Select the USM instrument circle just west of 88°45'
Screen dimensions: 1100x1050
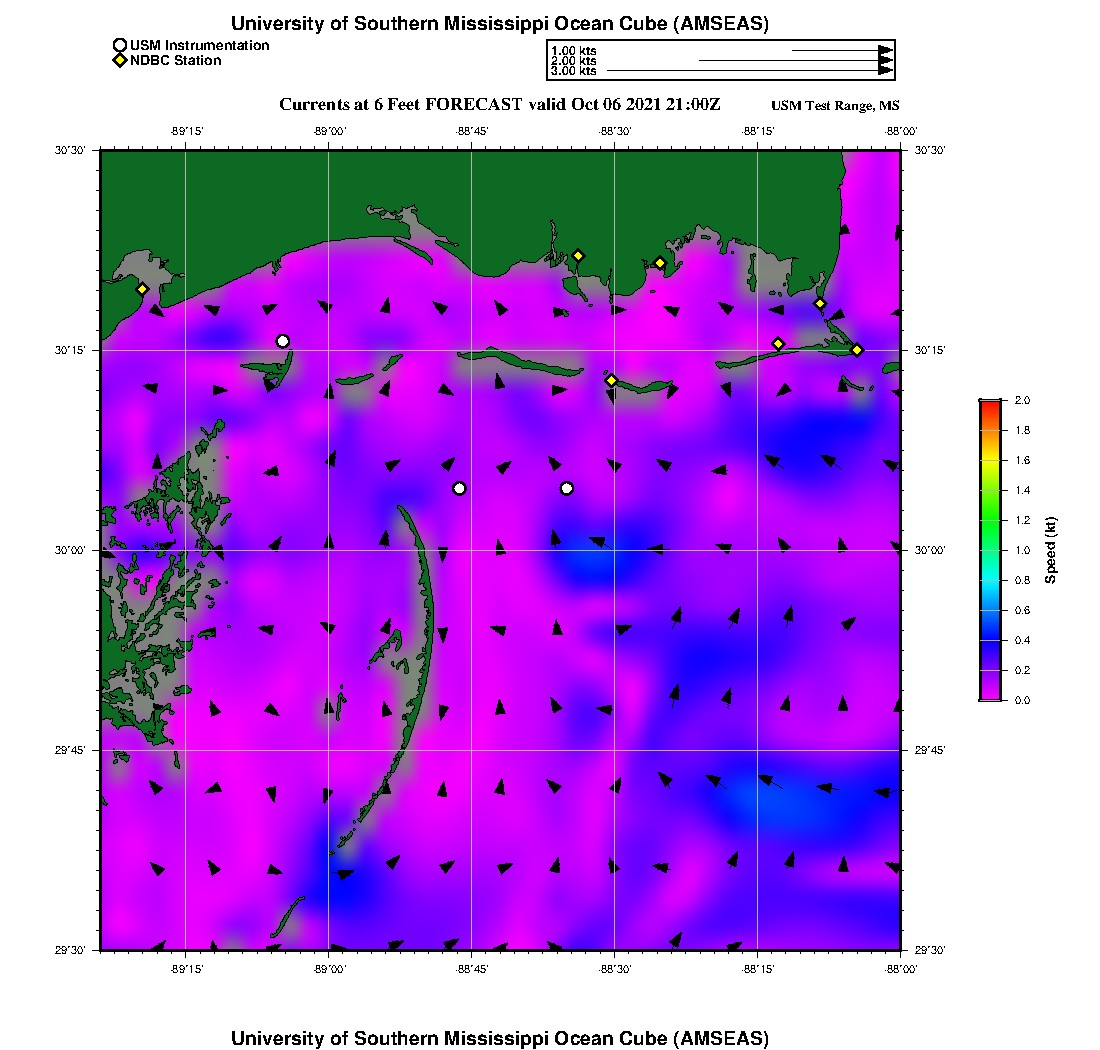coord(459,488)
